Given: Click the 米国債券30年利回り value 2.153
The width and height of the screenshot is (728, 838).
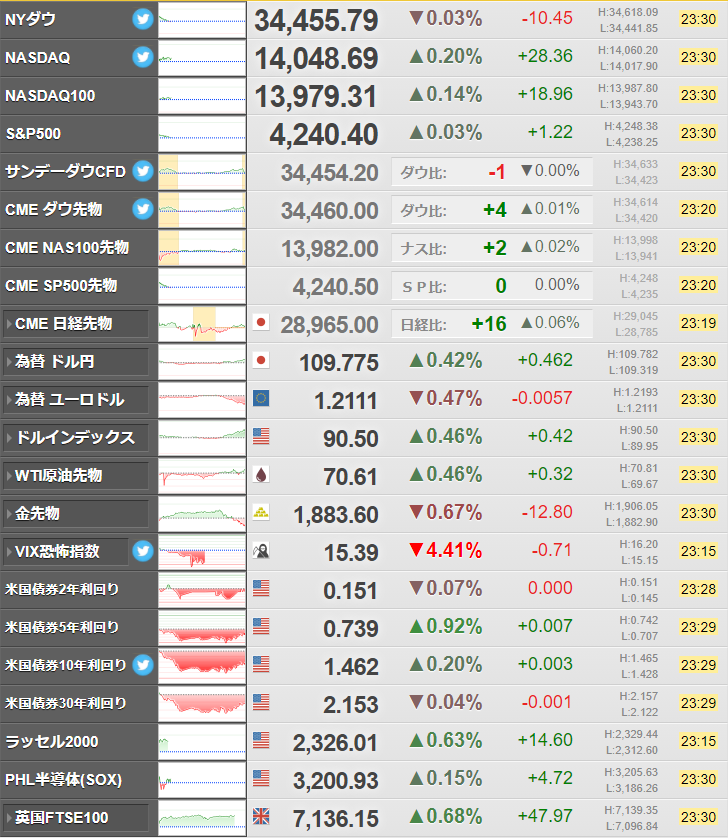Looking at the screenshot, I should coord(351,705).
